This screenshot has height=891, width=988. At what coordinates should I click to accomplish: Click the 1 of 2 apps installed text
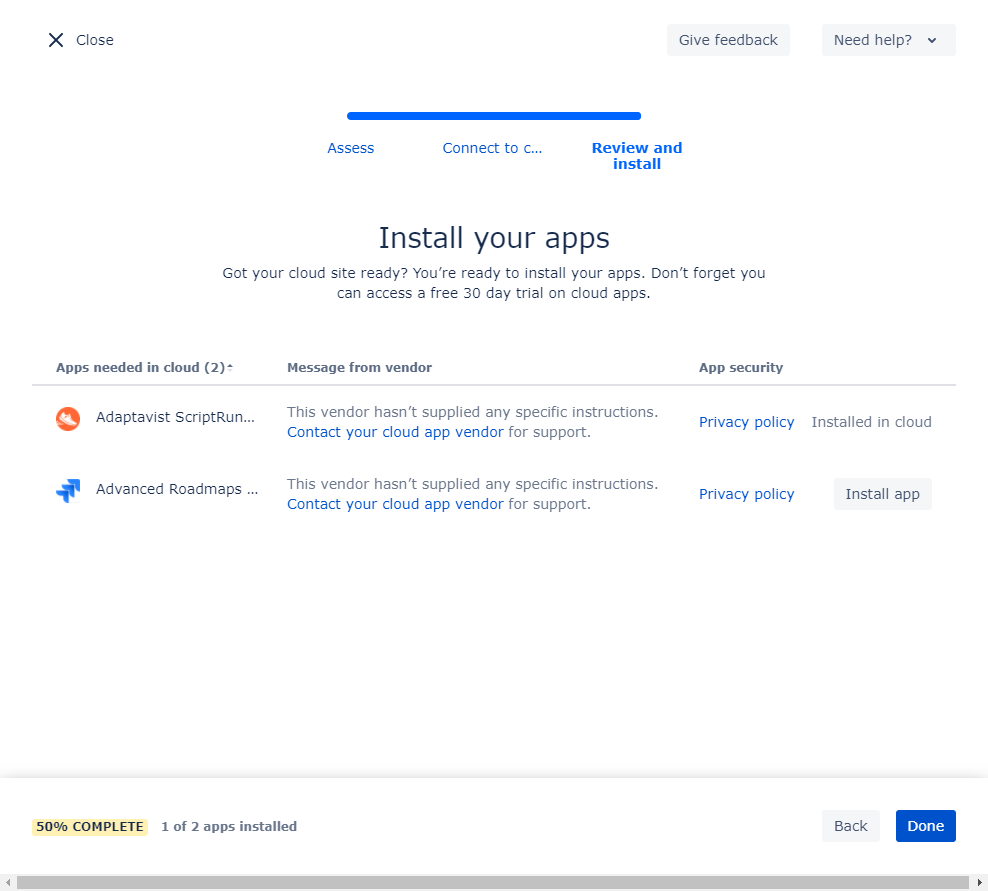point(229,827)
